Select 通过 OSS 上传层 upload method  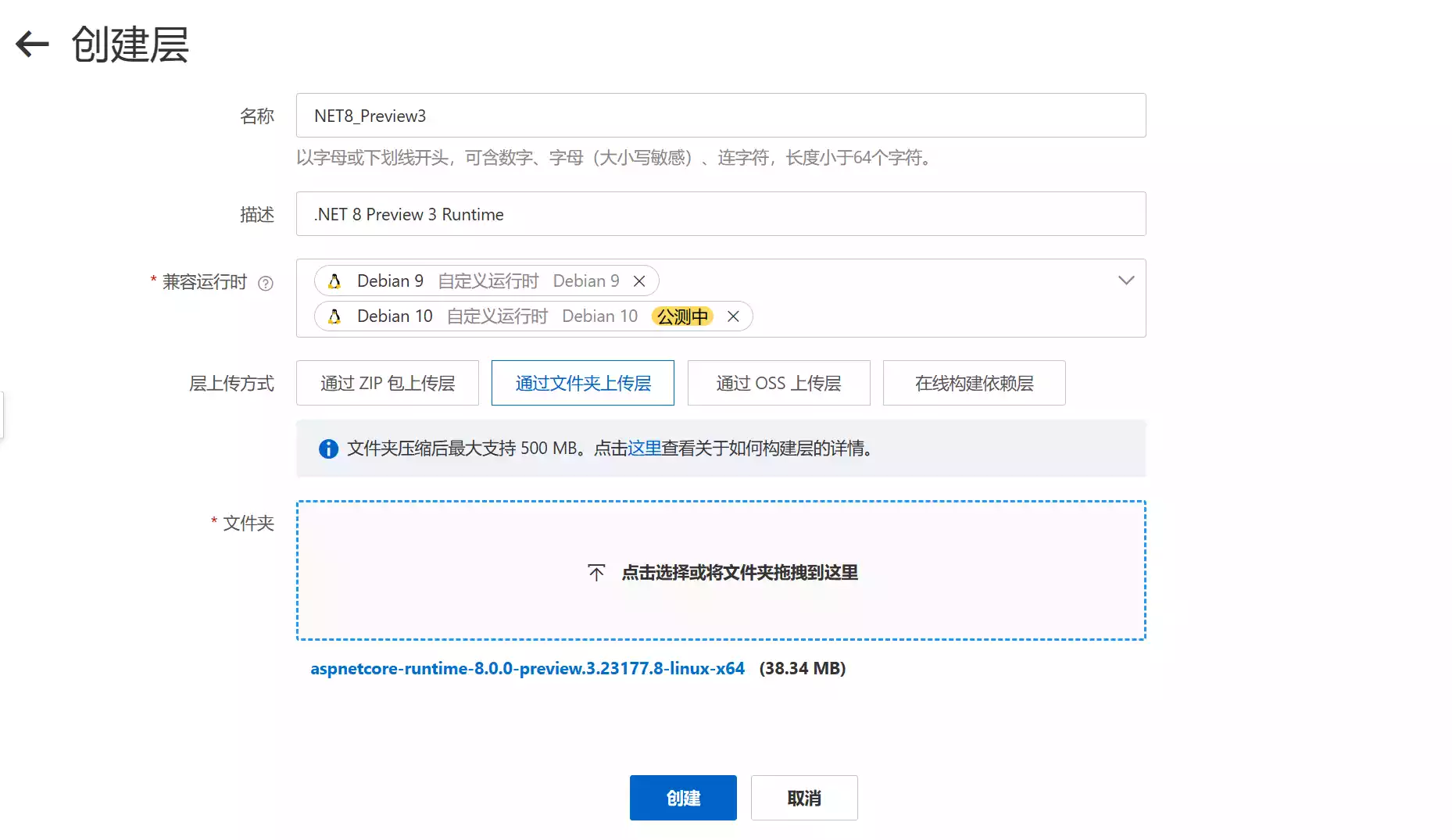click(x=779, y=383)
